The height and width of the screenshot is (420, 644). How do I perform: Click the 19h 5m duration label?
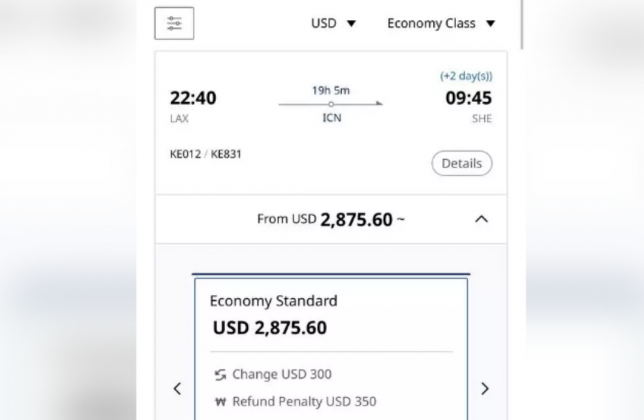tap(331, 90)
